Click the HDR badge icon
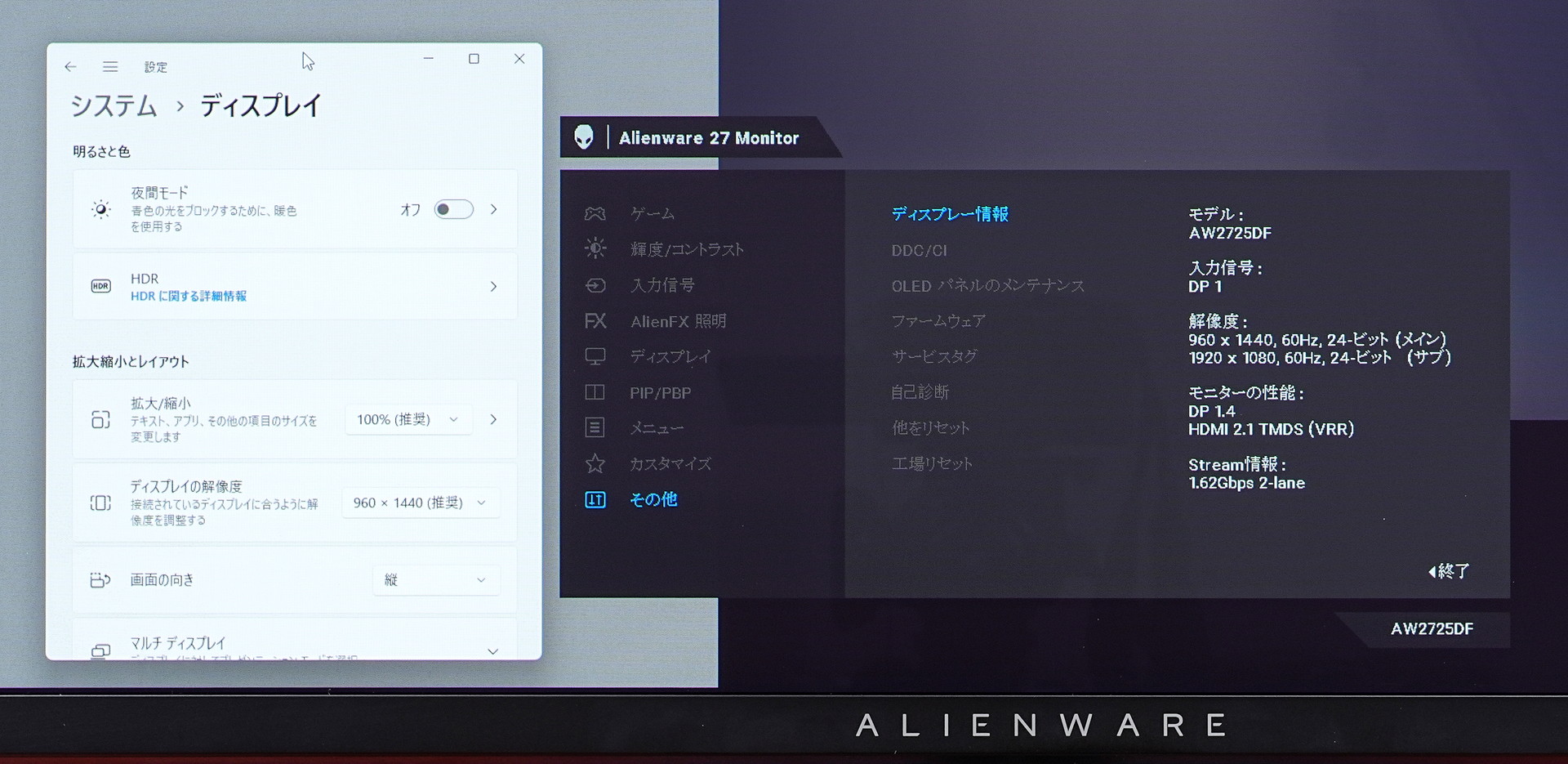 point(100,286)
